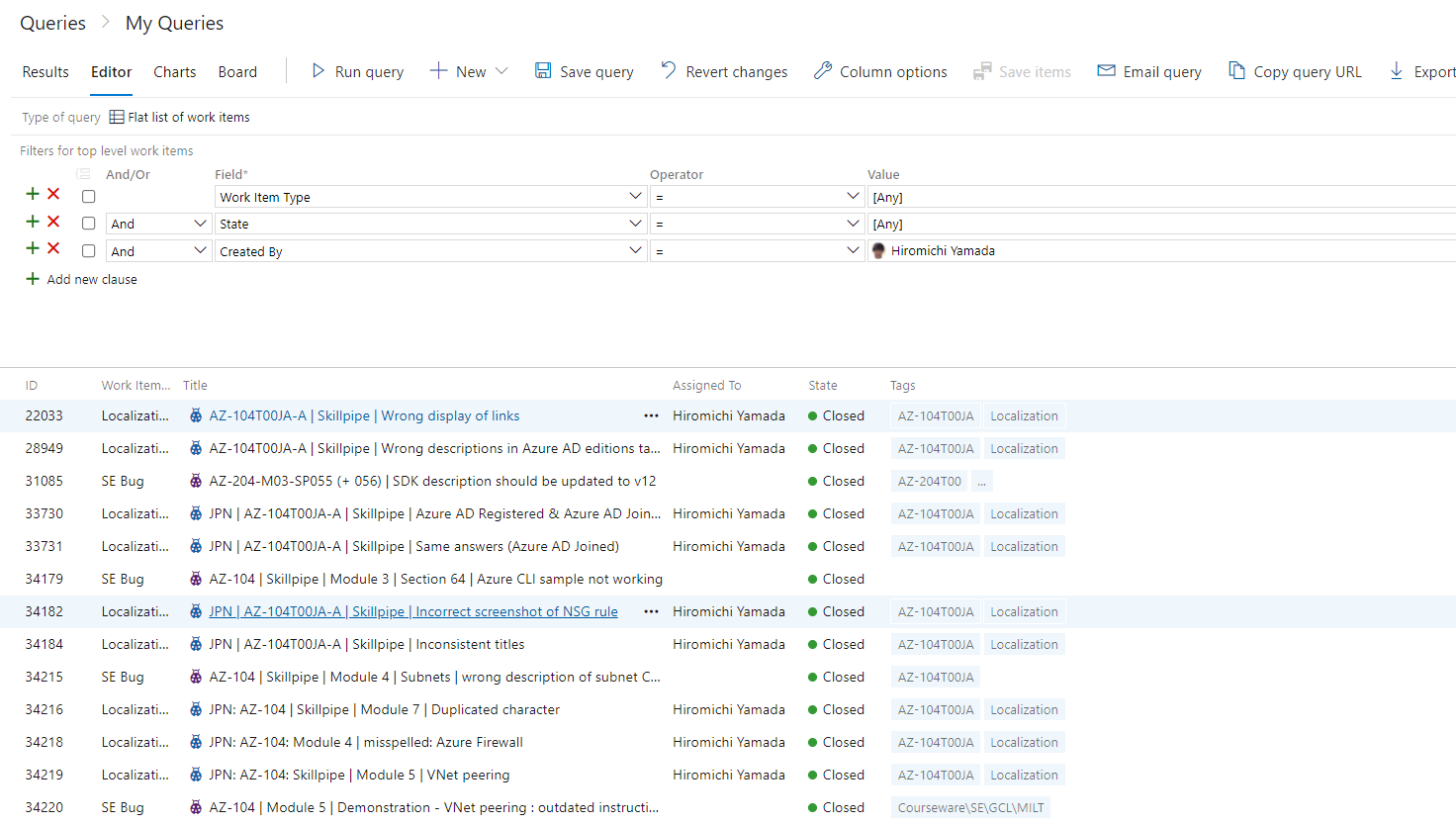The width and height of the screenshot is (1456, 825).
Task: Tick the checkbox on the Created By row
Action: point(88,250)
